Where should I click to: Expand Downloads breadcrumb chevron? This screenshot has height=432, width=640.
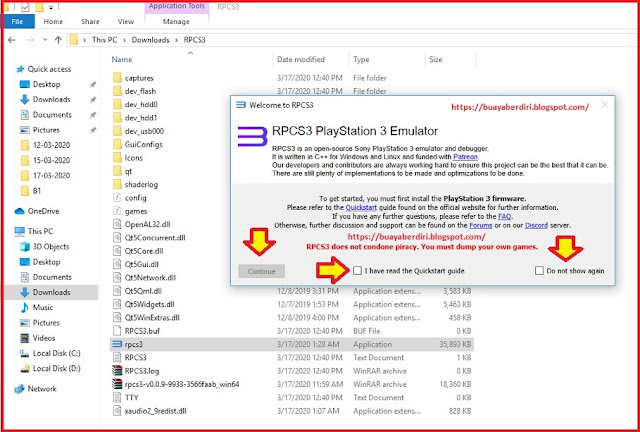click(176, 40)
